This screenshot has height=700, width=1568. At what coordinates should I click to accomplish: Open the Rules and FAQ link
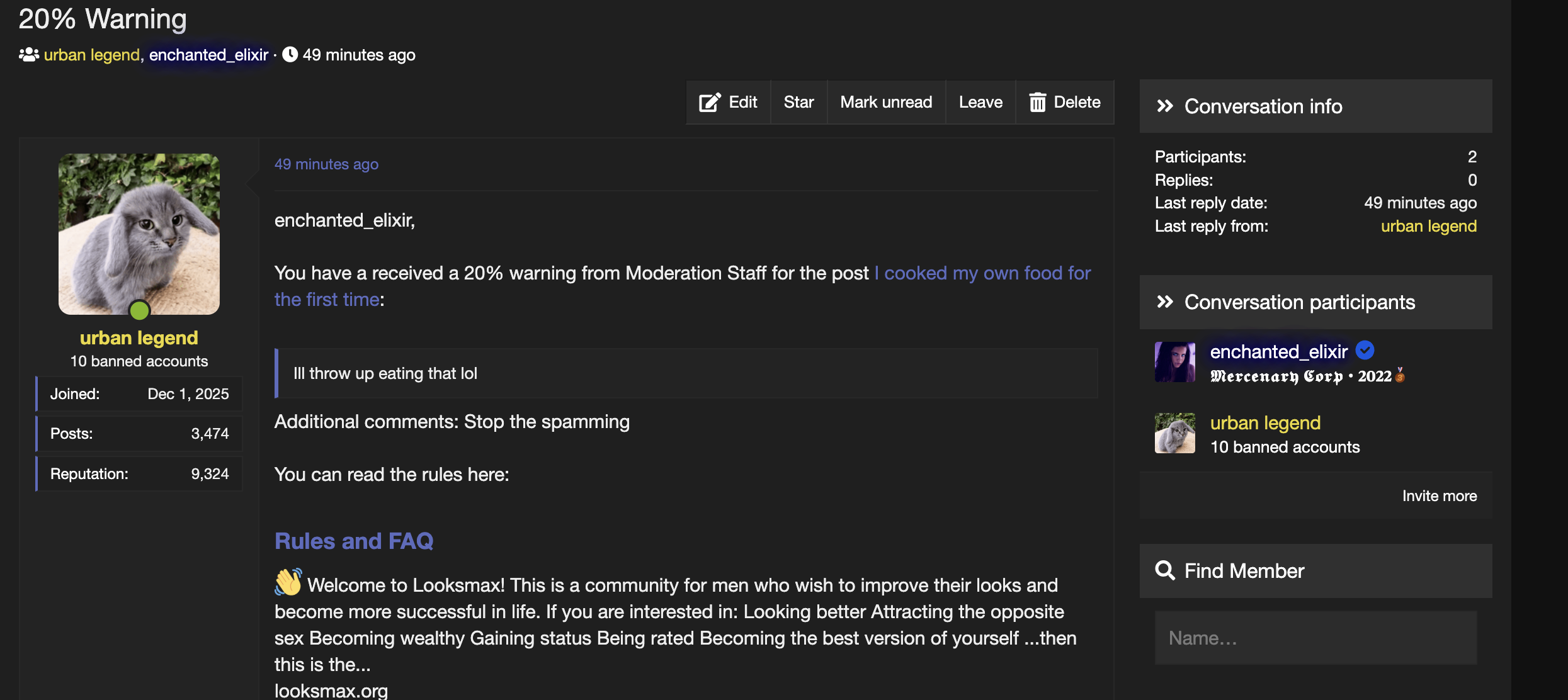354,541
